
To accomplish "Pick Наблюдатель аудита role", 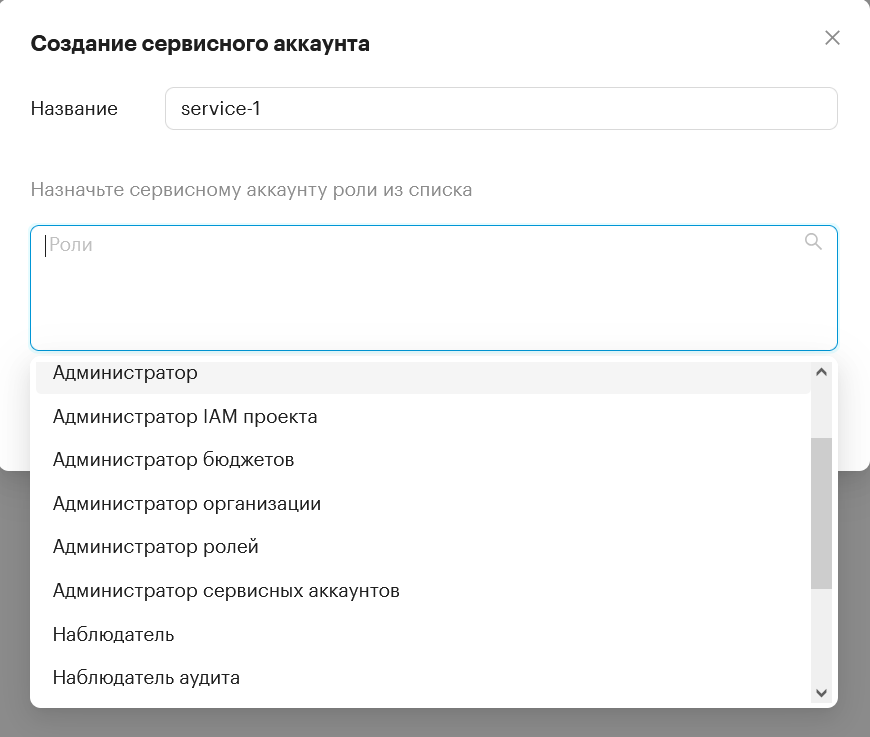I will click(423, 678).
